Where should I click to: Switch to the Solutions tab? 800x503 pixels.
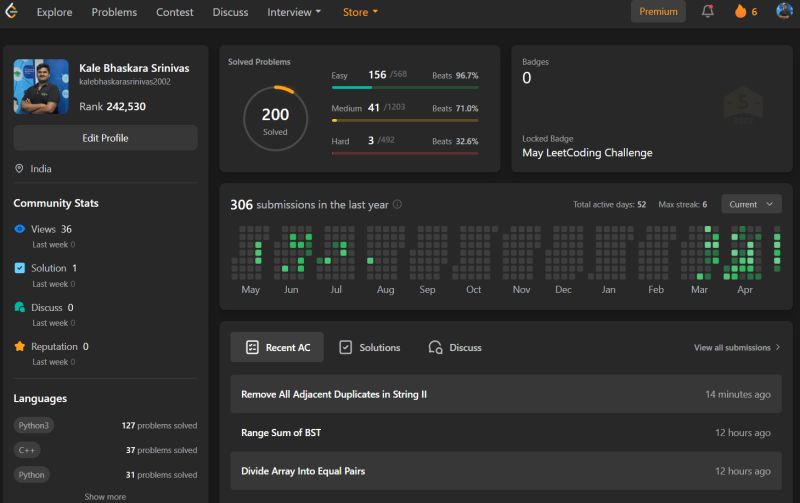(x=369, y=347)
